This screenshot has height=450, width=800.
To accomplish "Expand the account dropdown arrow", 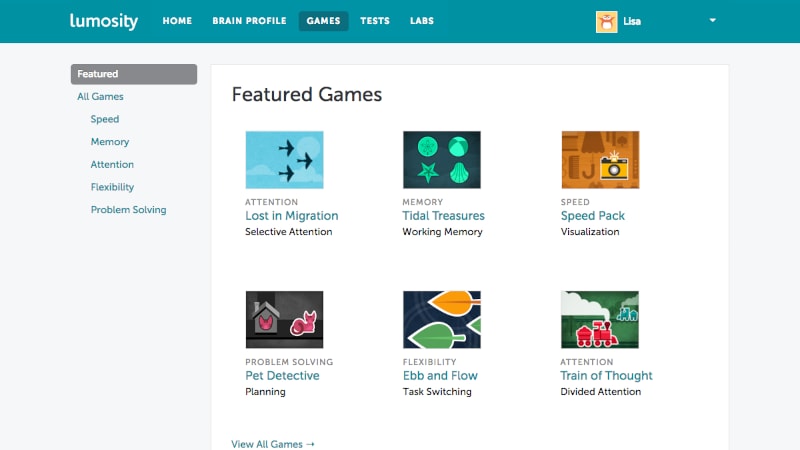I will pyautogui.click(x=713, y=20).
